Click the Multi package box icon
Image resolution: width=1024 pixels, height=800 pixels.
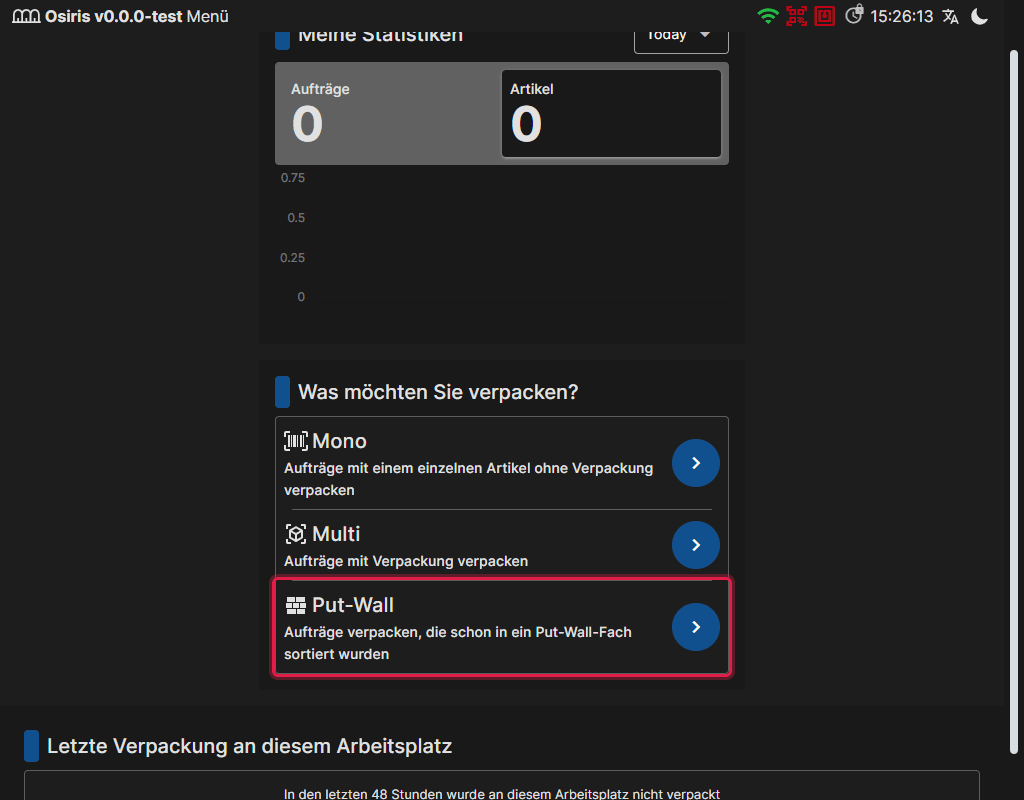296,534
